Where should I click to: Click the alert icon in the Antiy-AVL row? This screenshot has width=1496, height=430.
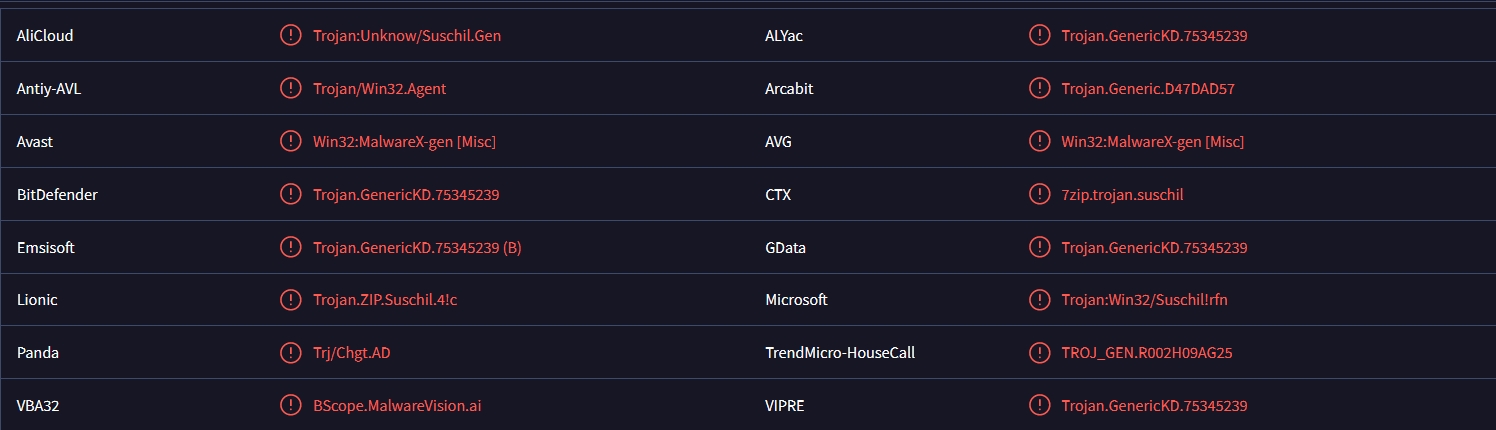[290, 89]
